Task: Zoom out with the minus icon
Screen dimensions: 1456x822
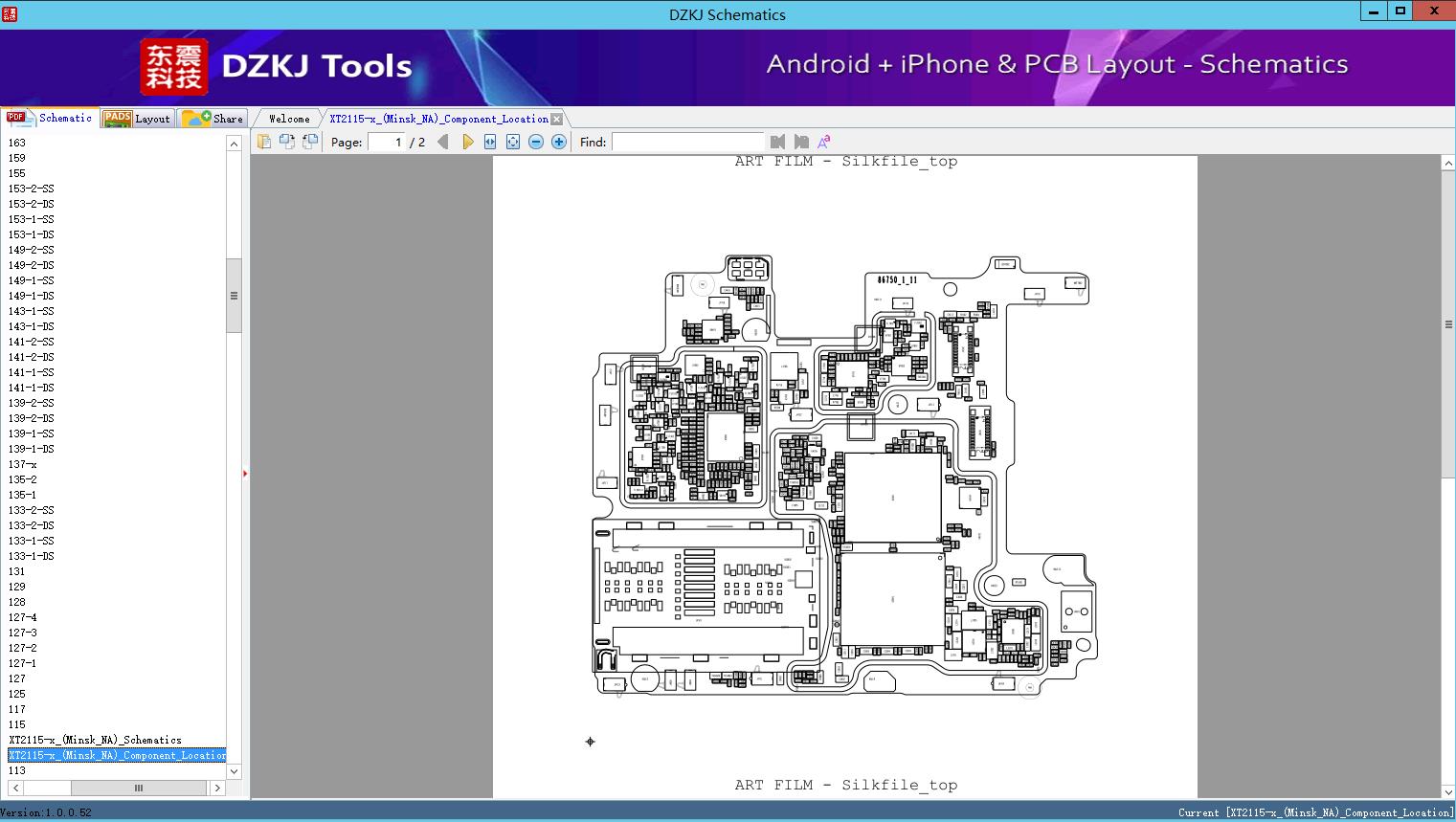Action: [x=536, y=142]
